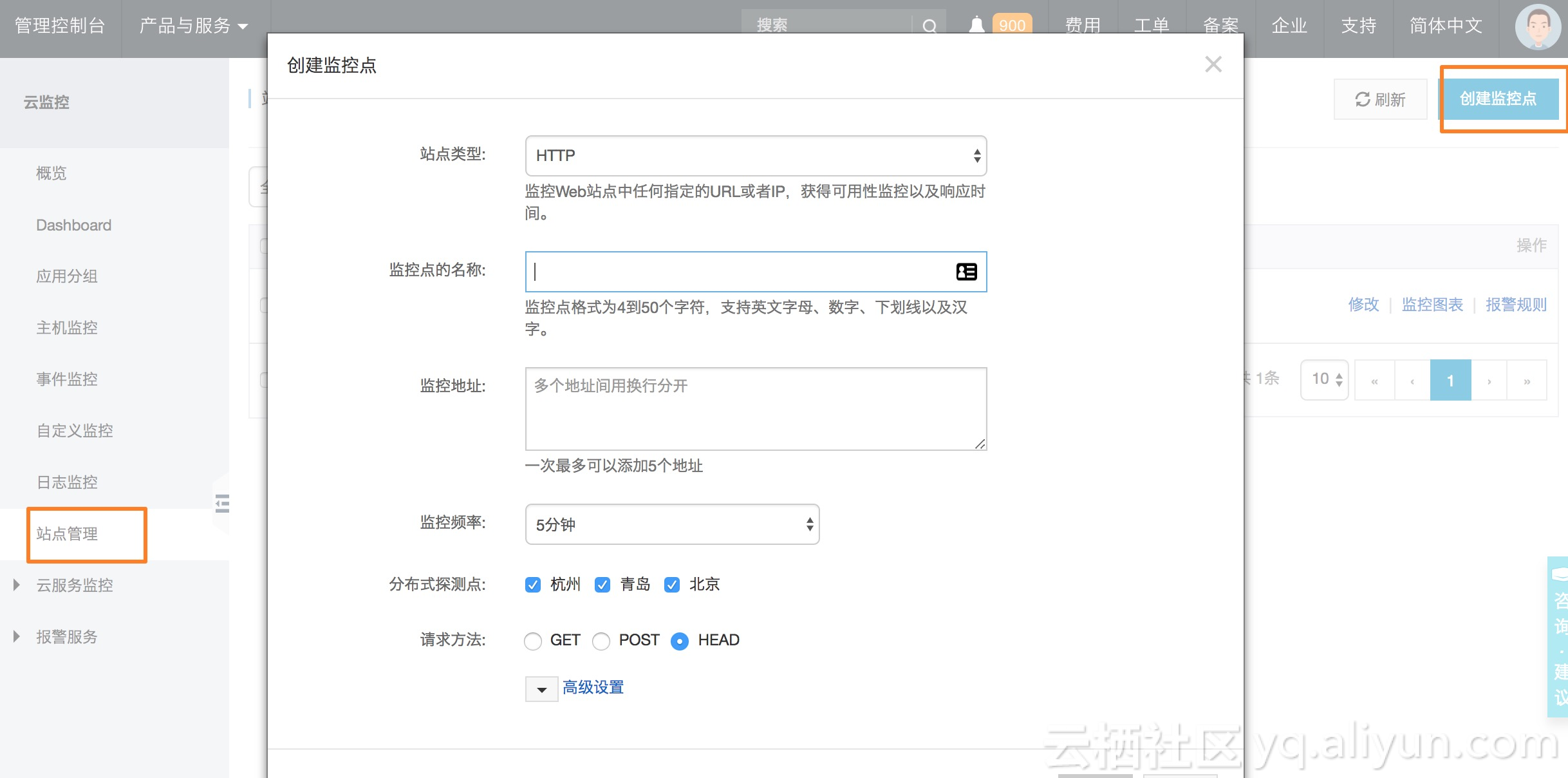Go to the last page arrow
This screenshot has height=778, width=1568.
[x=1527, y=381]
